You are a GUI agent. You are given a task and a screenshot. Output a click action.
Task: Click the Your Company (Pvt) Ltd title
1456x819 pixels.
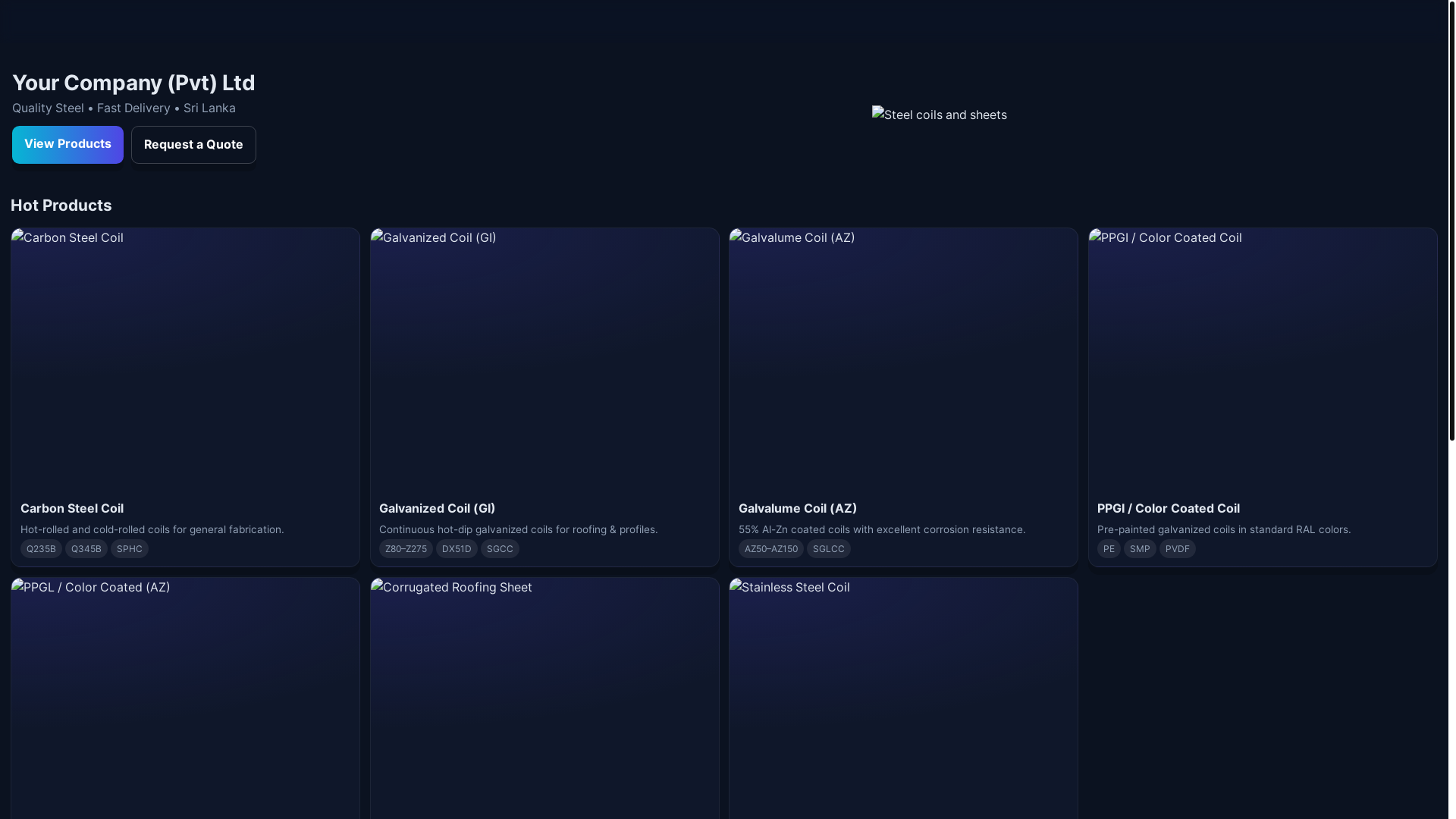133,83
